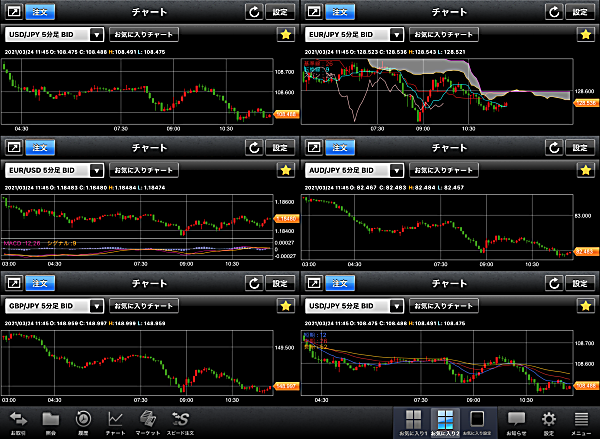Open the gear 設定 icon in bottom bar

point(549,423)
